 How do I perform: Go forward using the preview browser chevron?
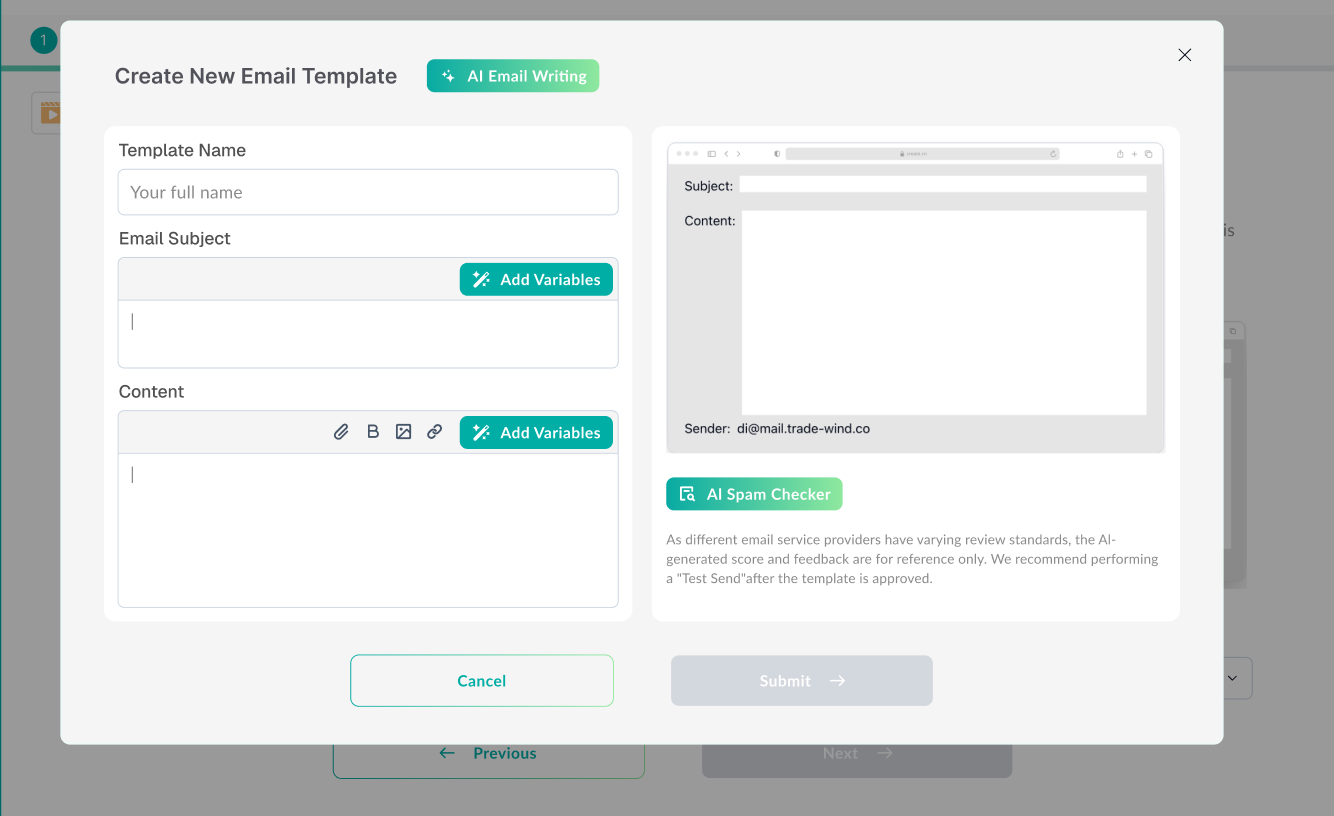(740, 153)
